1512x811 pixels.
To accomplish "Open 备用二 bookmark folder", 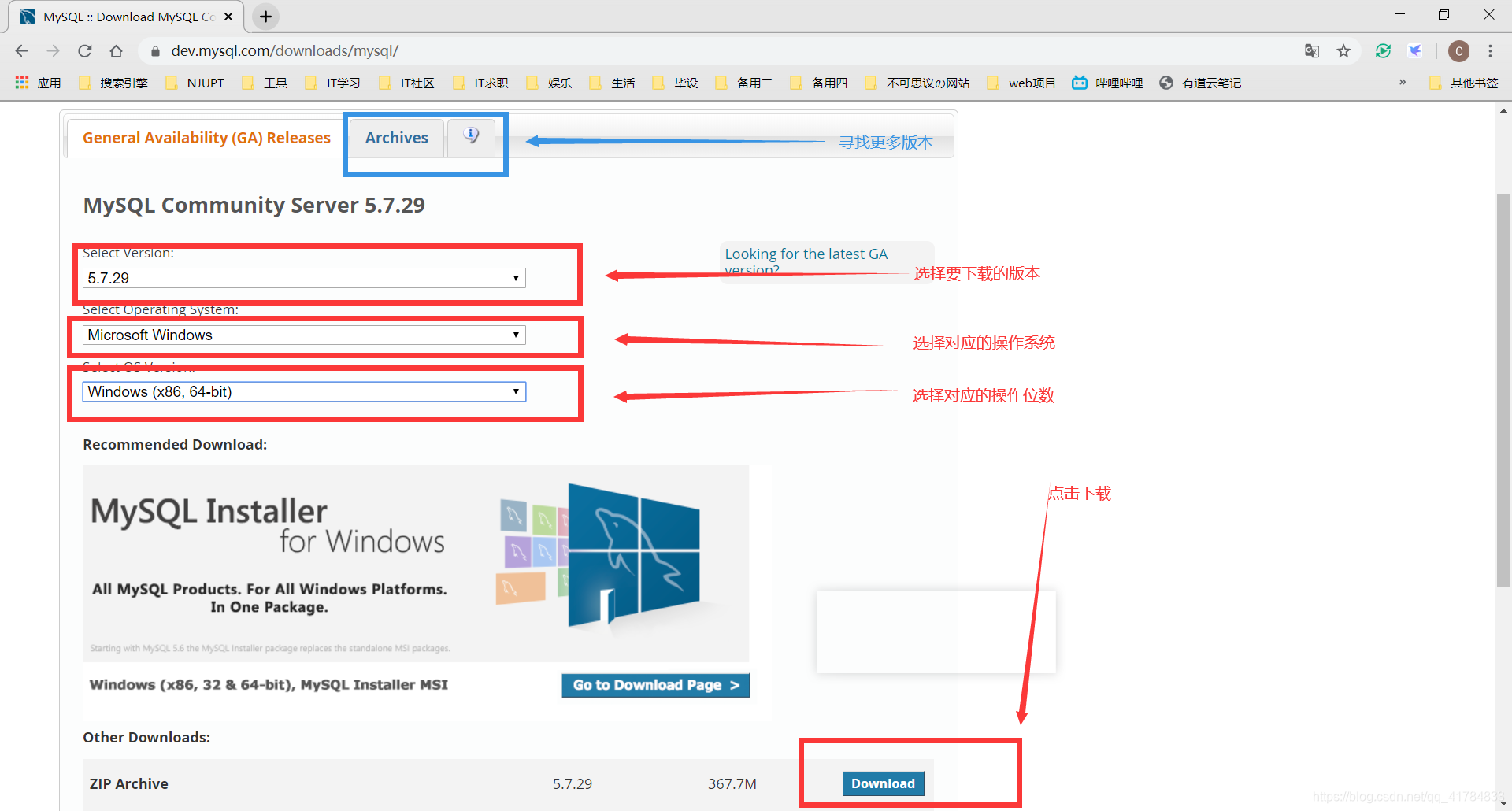I will pyautogui.click(x=743, y=83).
